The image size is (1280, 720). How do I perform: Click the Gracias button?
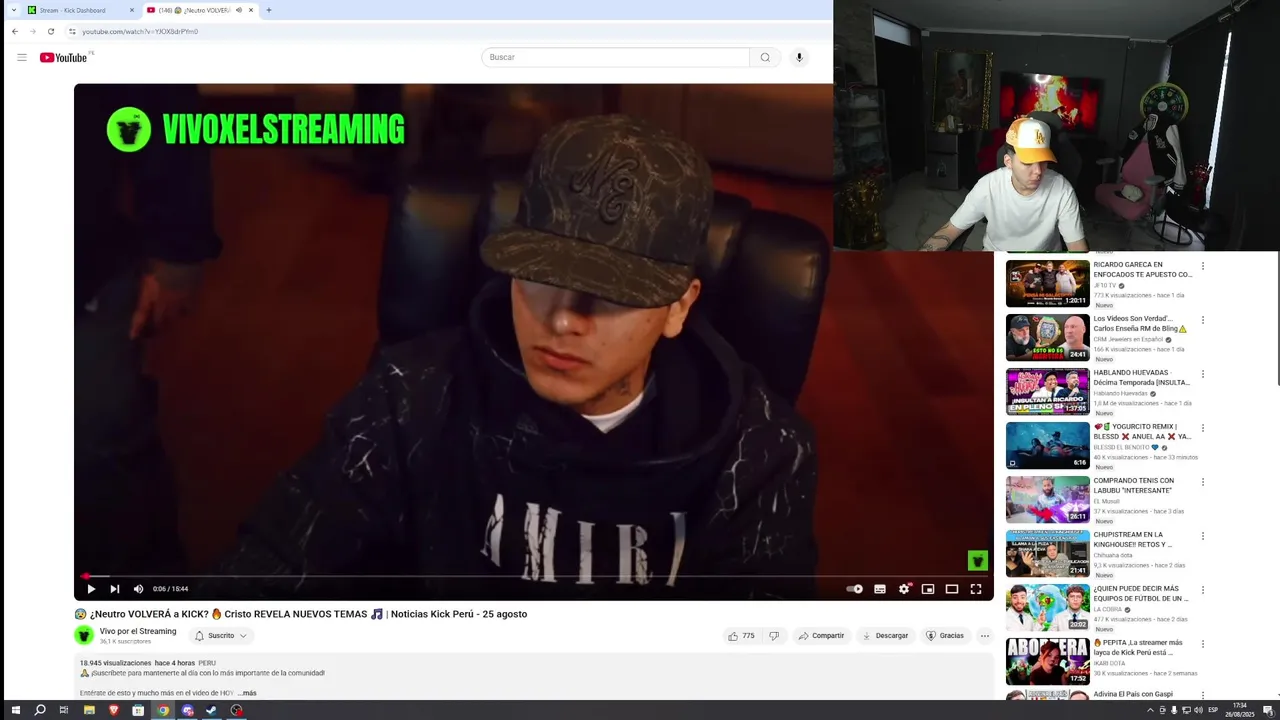(945, 636)
